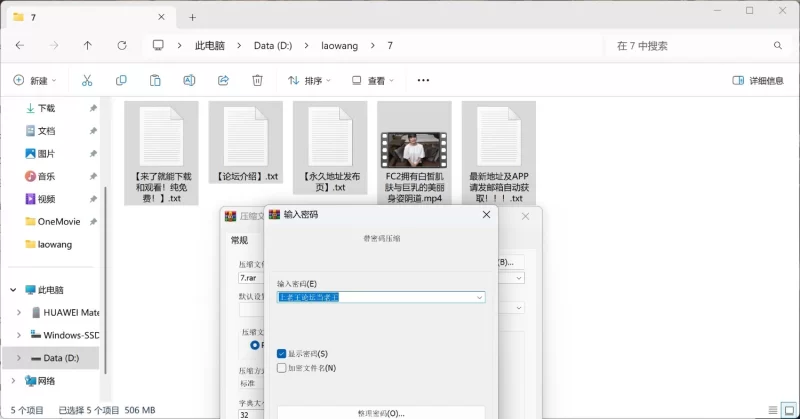800x419 pixels.
Task: Click the 整理密码(O)... button
Action: coord(380,412)
